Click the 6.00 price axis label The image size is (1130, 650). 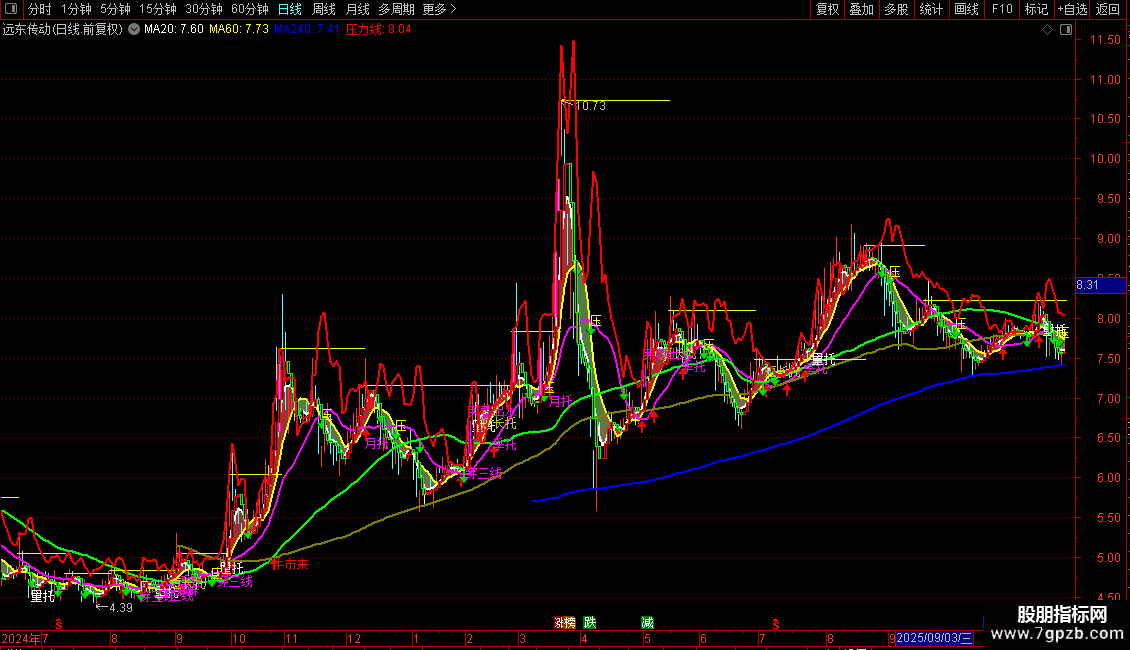pyautogui.click(x=1108, y=478)
